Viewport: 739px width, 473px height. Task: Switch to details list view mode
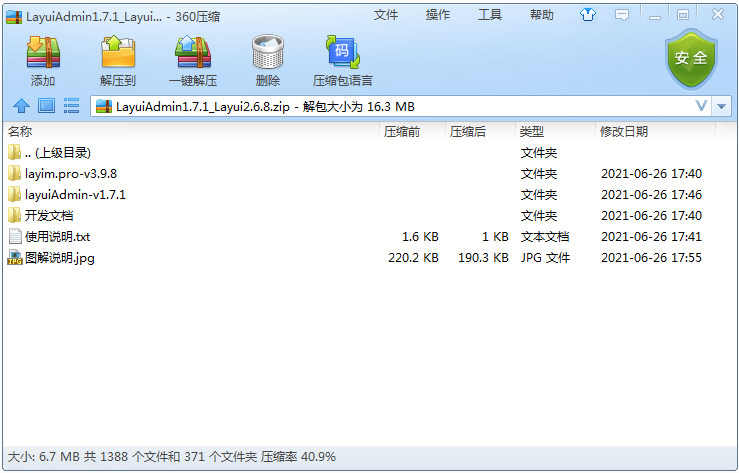(71, 106)
